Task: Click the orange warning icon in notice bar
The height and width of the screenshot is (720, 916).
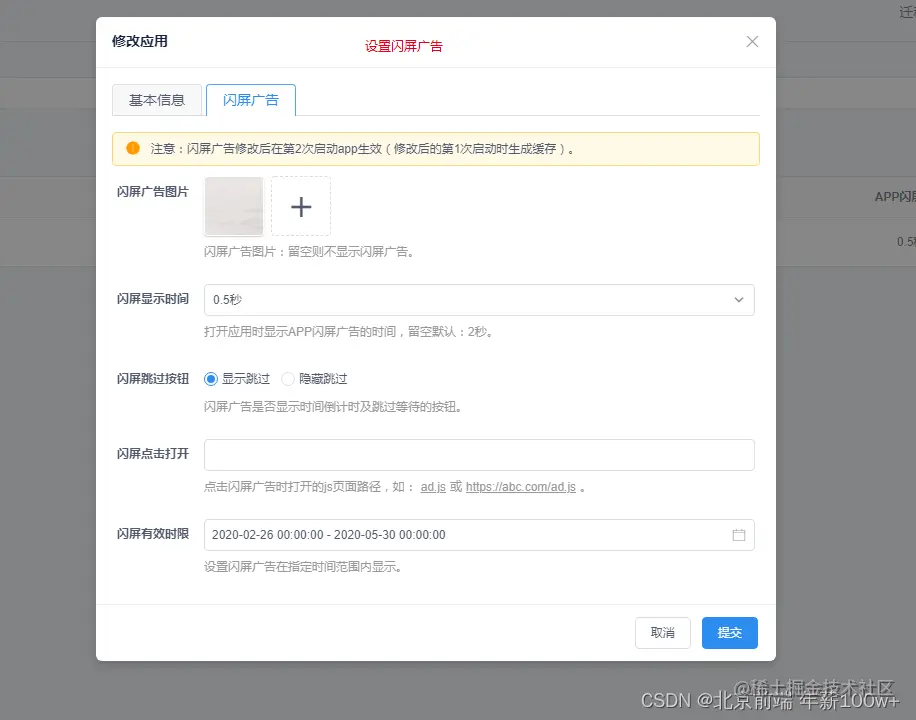Action: click(x=133, y=147)
